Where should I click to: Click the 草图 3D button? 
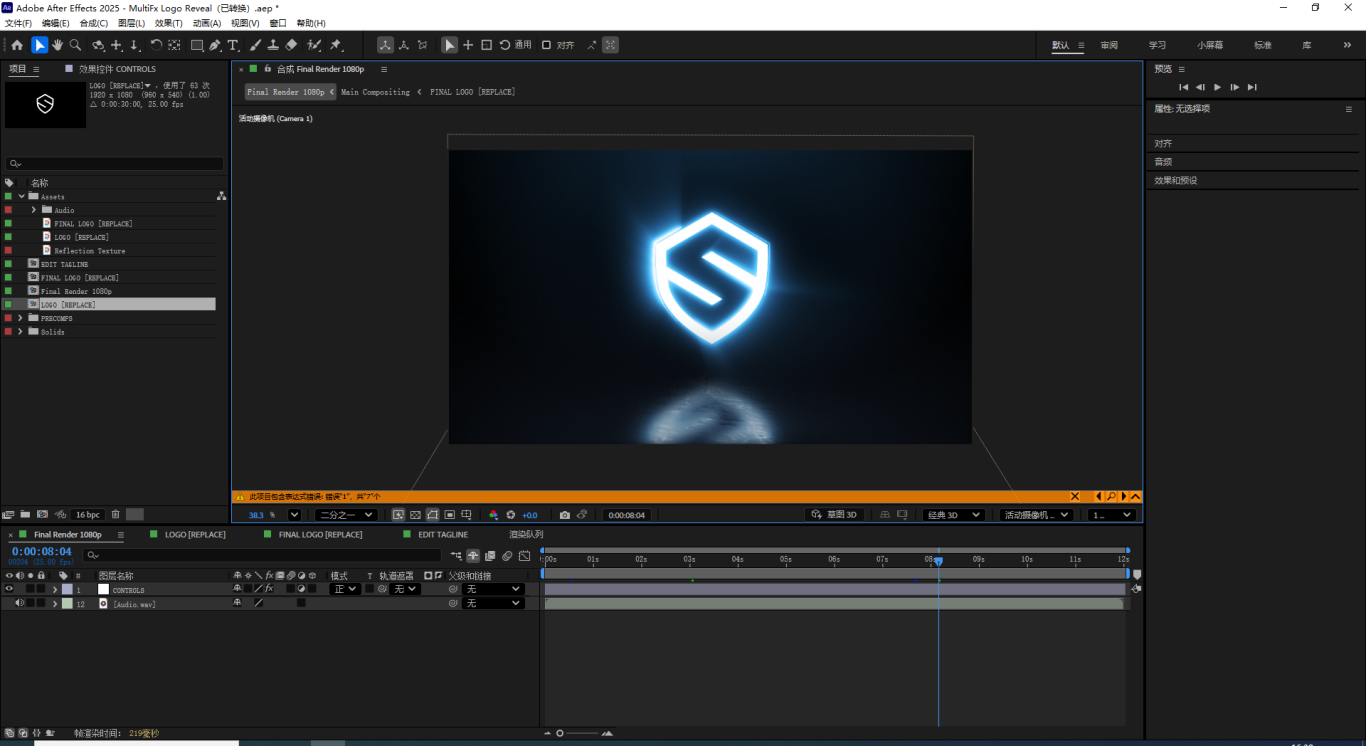(x=835, y=515)
